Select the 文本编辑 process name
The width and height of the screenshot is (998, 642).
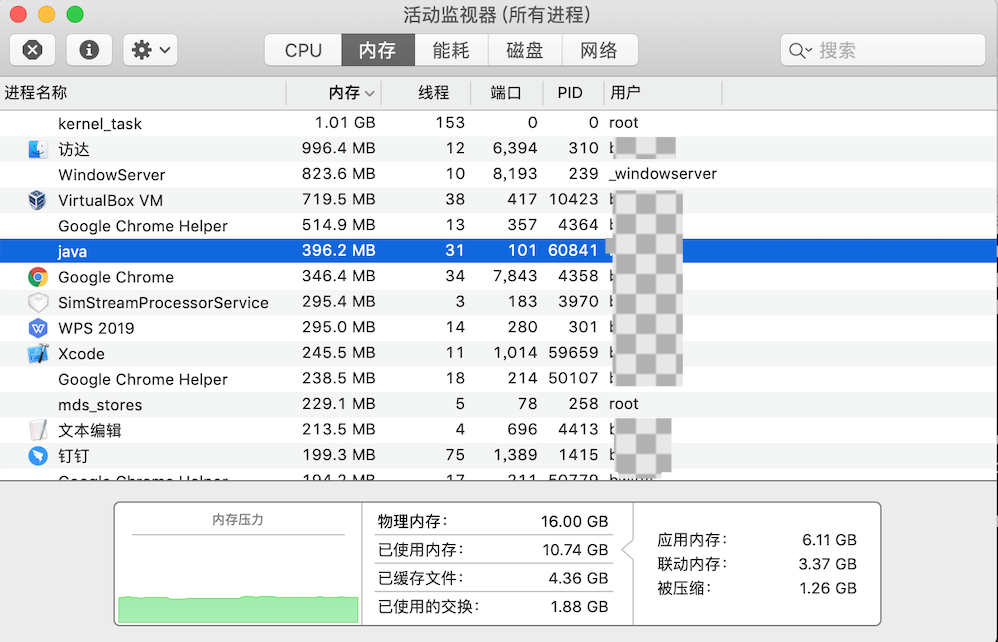[x=90, y=431]
